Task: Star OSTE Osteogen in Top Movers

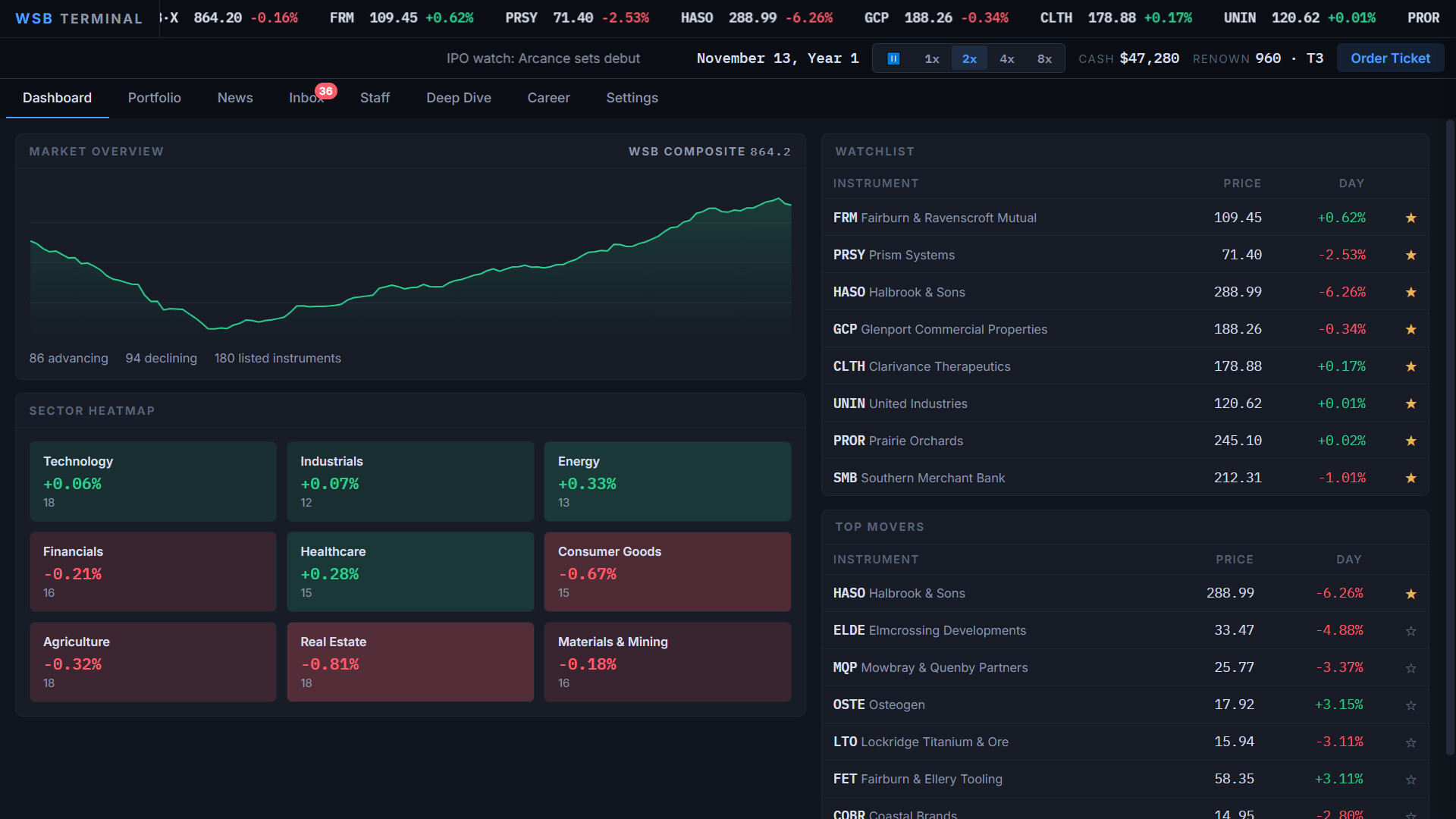Action: pos(1410,705)
